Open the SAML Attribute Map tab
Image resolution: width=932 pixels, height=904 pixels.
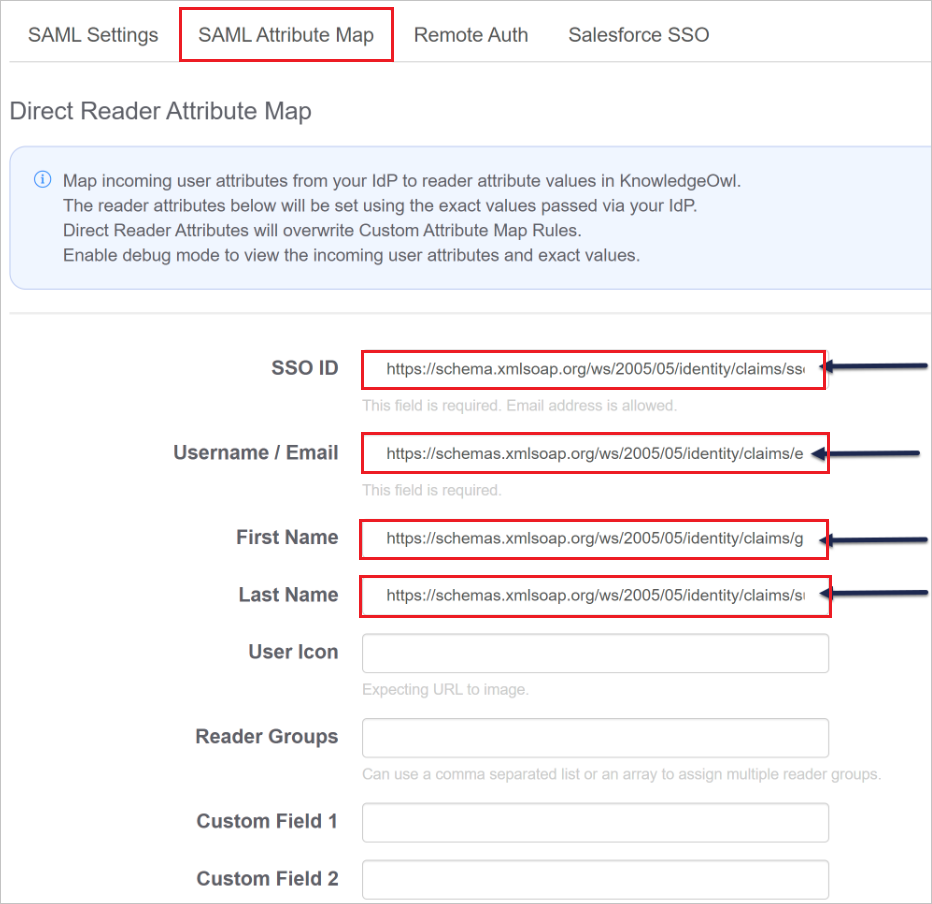286,33
